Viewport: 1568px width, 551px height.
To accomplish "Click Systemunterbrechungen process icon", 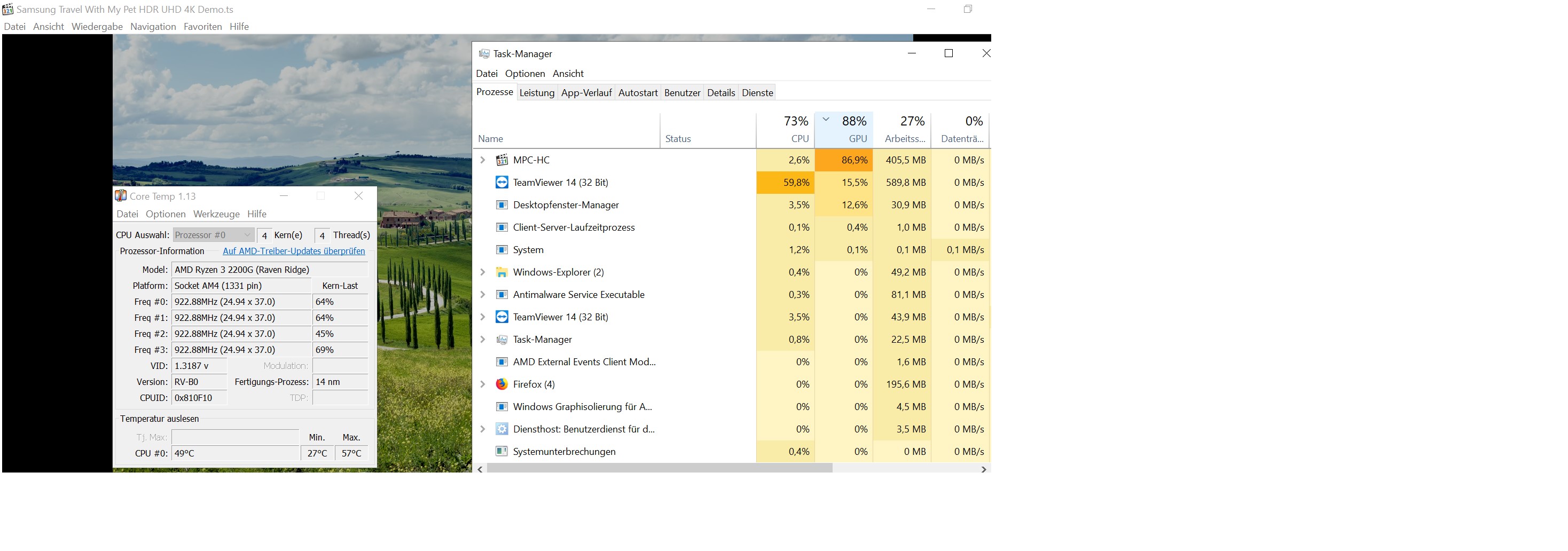I will [x=501, y=452].
